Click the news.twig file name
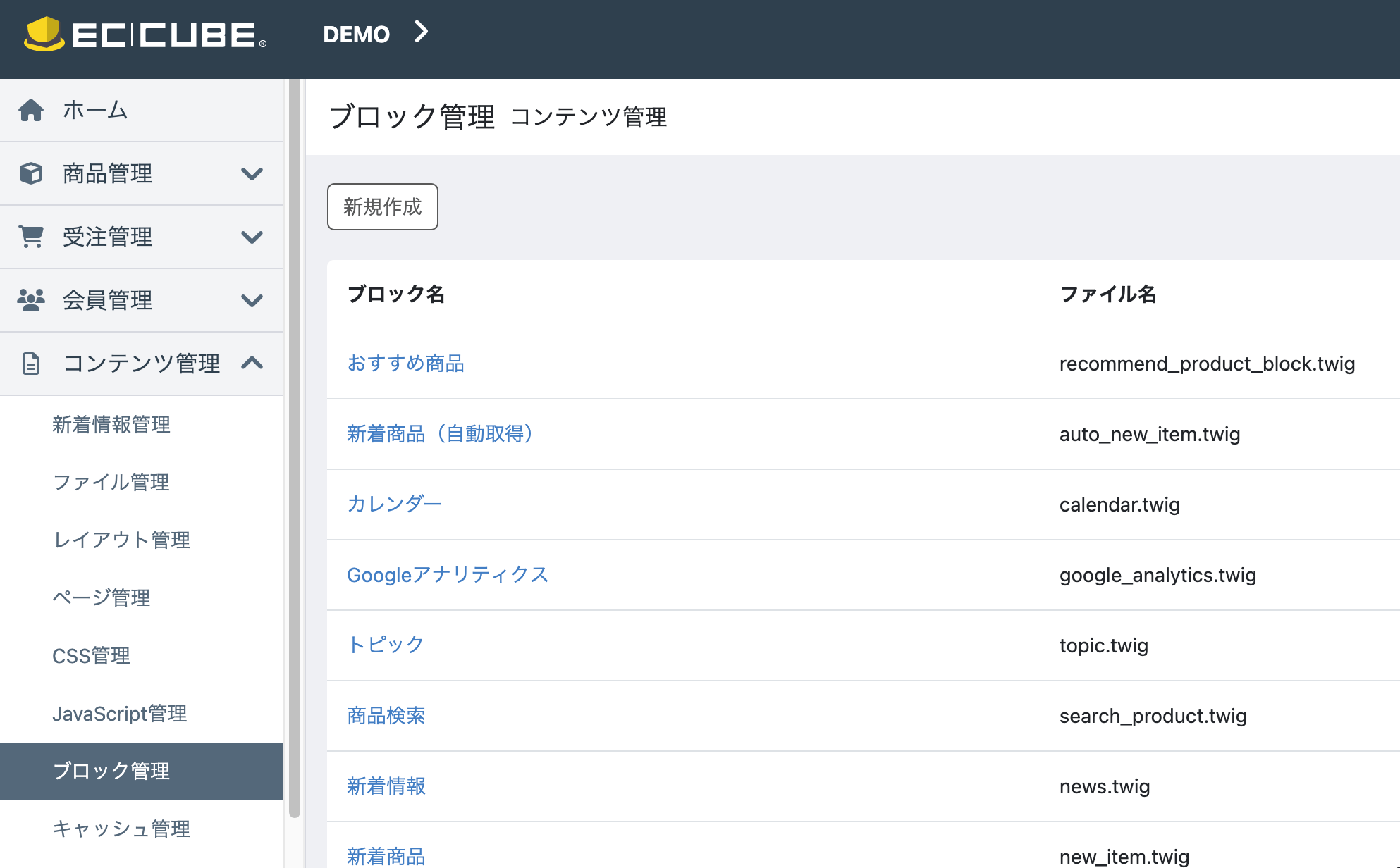 (x=1105, y=786)
